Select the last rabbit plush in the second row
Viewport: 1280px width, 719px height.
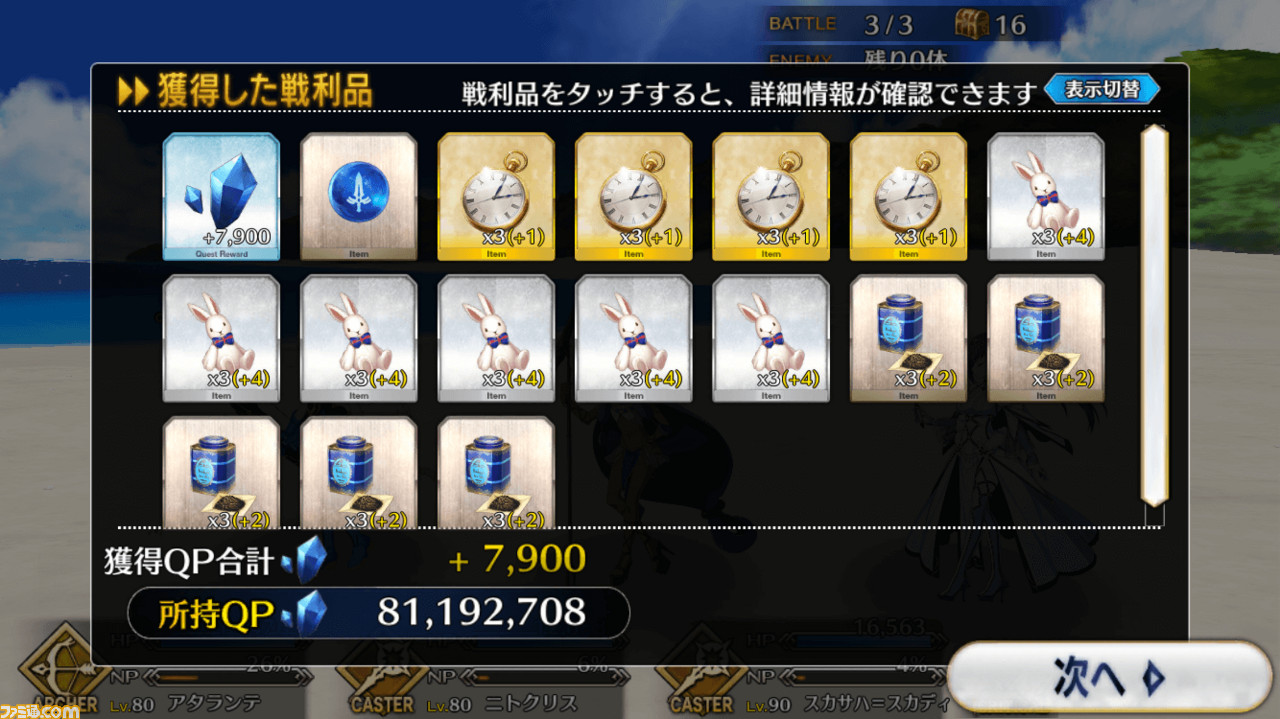pyautogui.click(x=771, y=338)
